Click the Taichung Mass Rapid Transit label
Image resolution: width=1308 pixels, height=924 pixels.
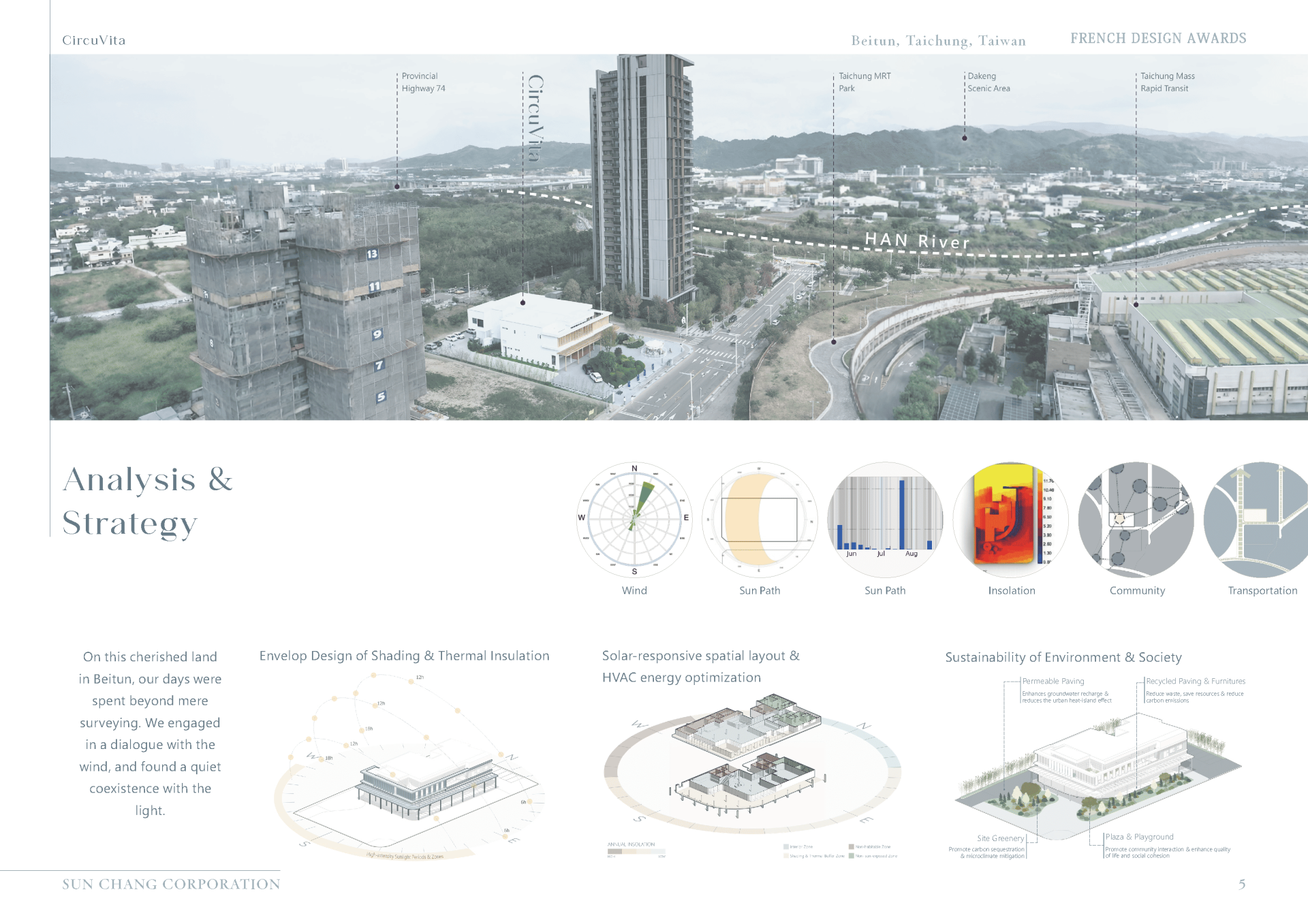[1167, 82]
